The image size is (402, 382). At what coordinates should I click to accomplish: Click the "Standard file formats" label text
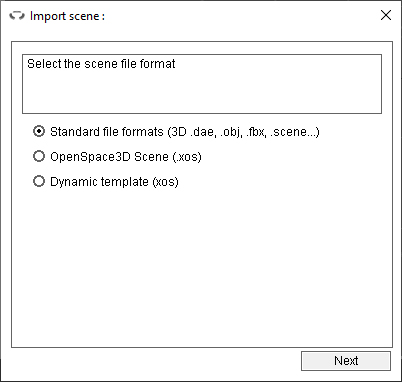click(107, 132)
